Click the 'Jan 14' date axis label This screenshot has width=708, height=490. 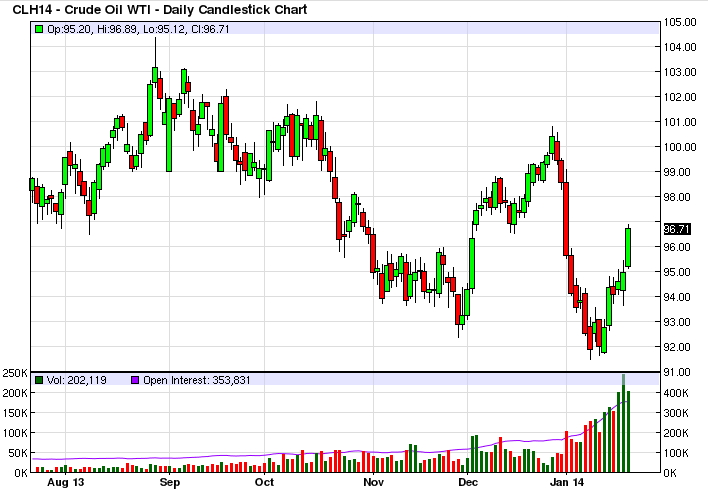567,482
